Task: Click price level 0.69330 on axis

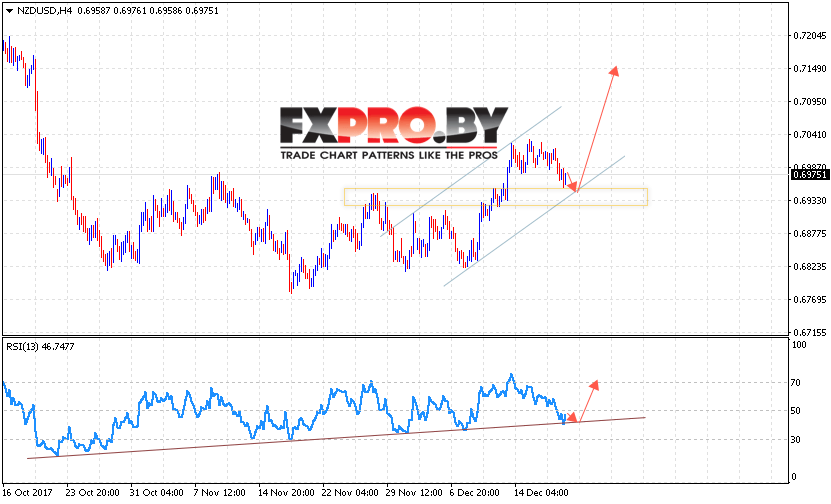Action: pyautogui.click(x=810, y=200)
